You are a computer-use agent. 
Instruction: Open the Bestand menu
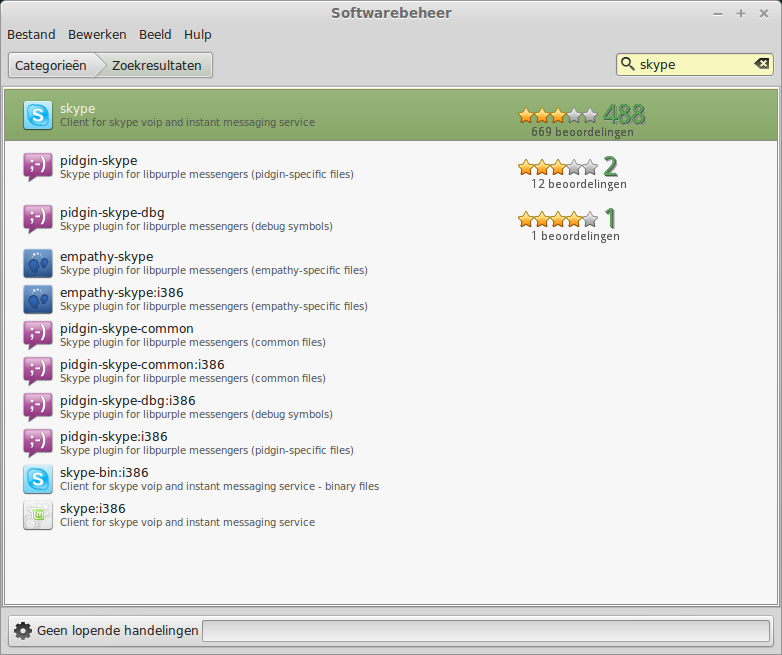pyautogui.click(x=31, y=34)
